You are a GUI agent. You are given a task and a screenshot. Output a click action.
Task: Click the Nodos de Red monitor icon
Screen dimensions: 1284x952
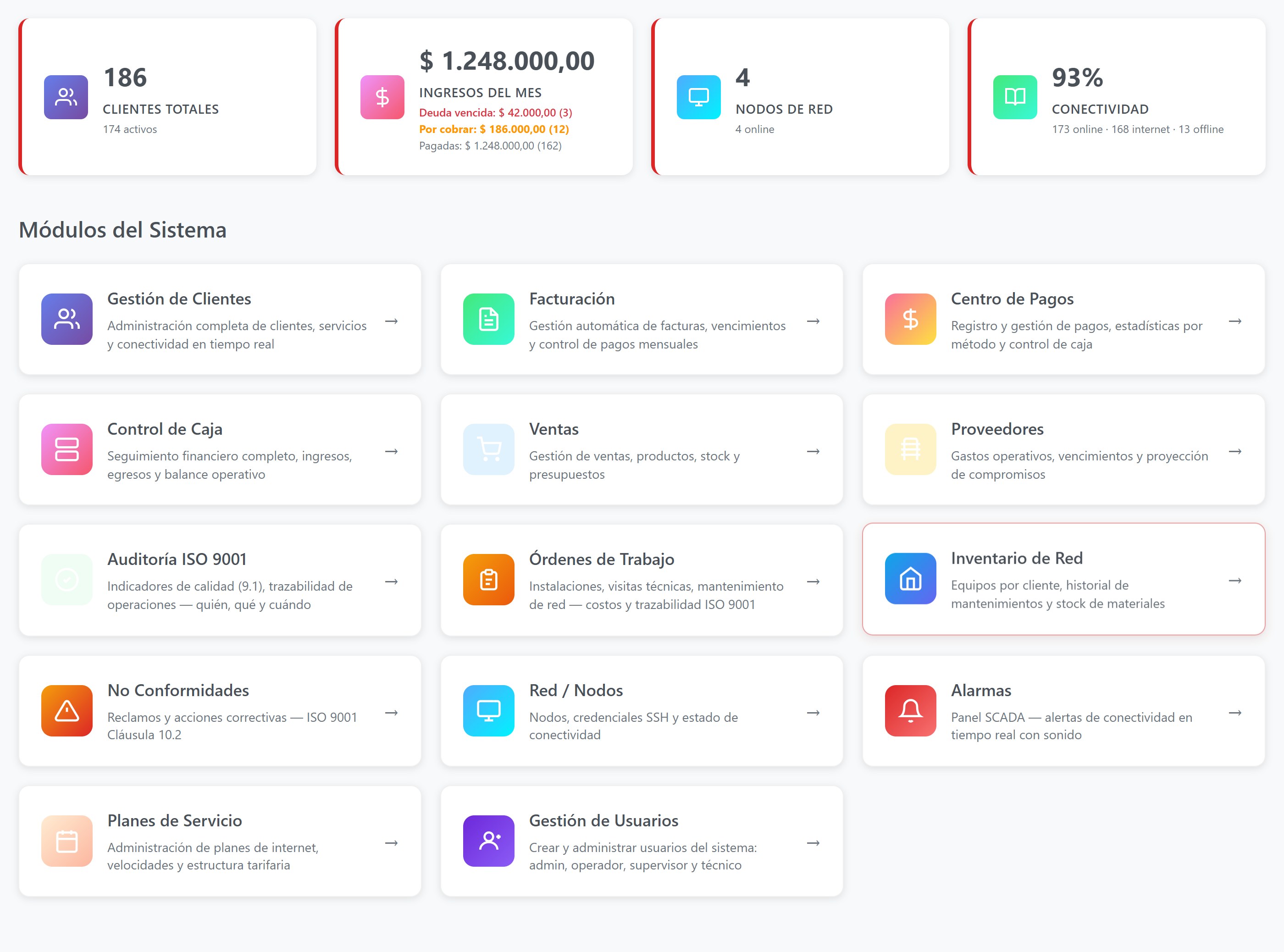pos(698,97)
